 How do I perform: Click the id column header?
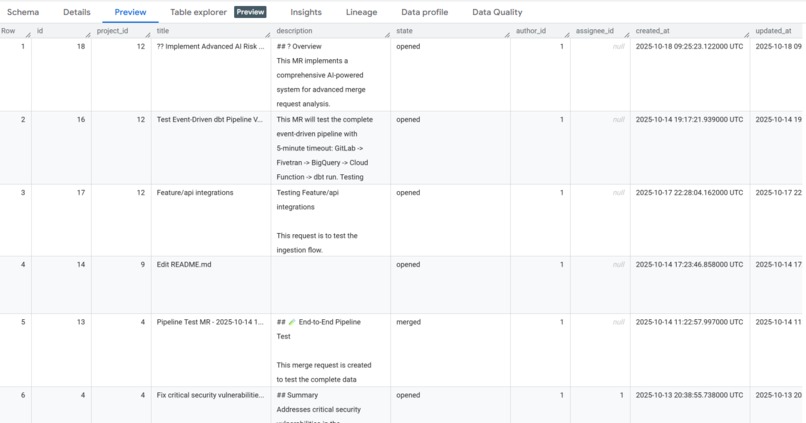click(x=40, y=31)
